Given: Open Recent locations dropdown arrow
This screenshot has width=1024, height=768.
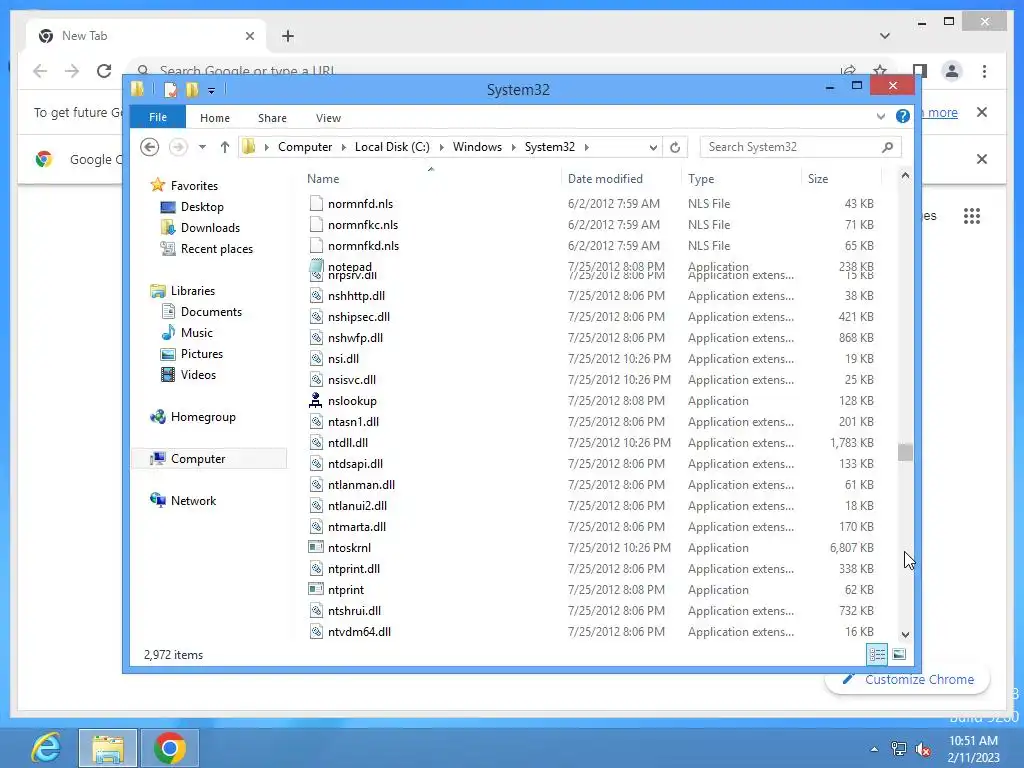Looking at the screenshot, I should point(202,147).
